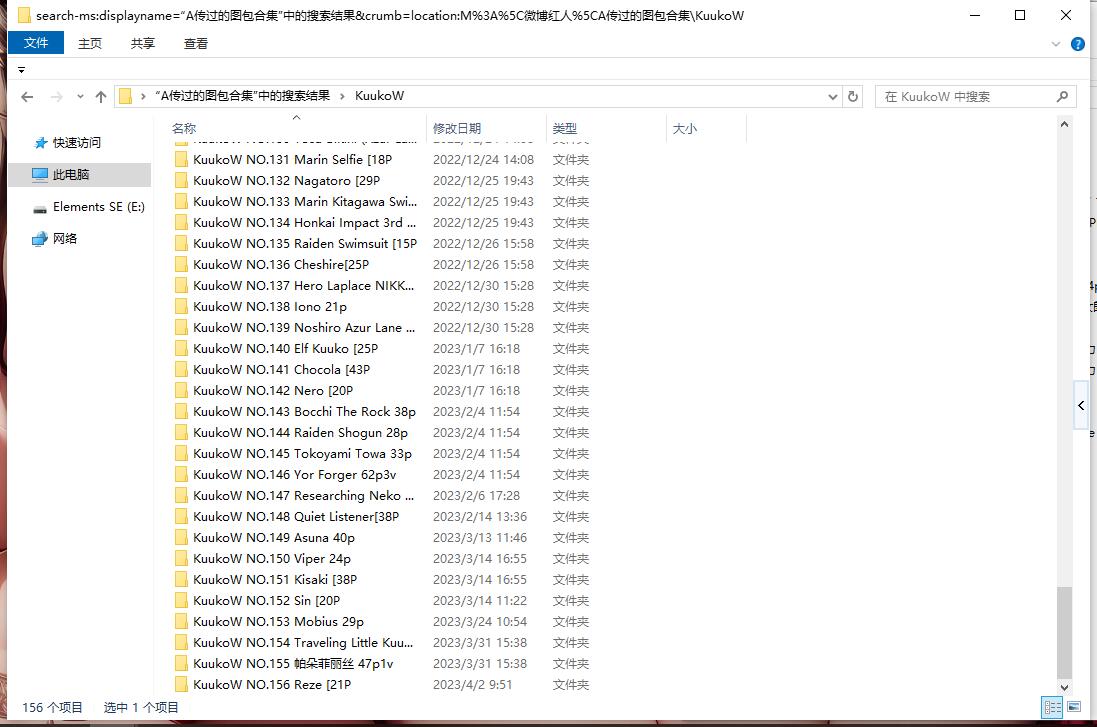
Task: Click date 2023/4/2 9:51
Action: click(x=472, y=684)
